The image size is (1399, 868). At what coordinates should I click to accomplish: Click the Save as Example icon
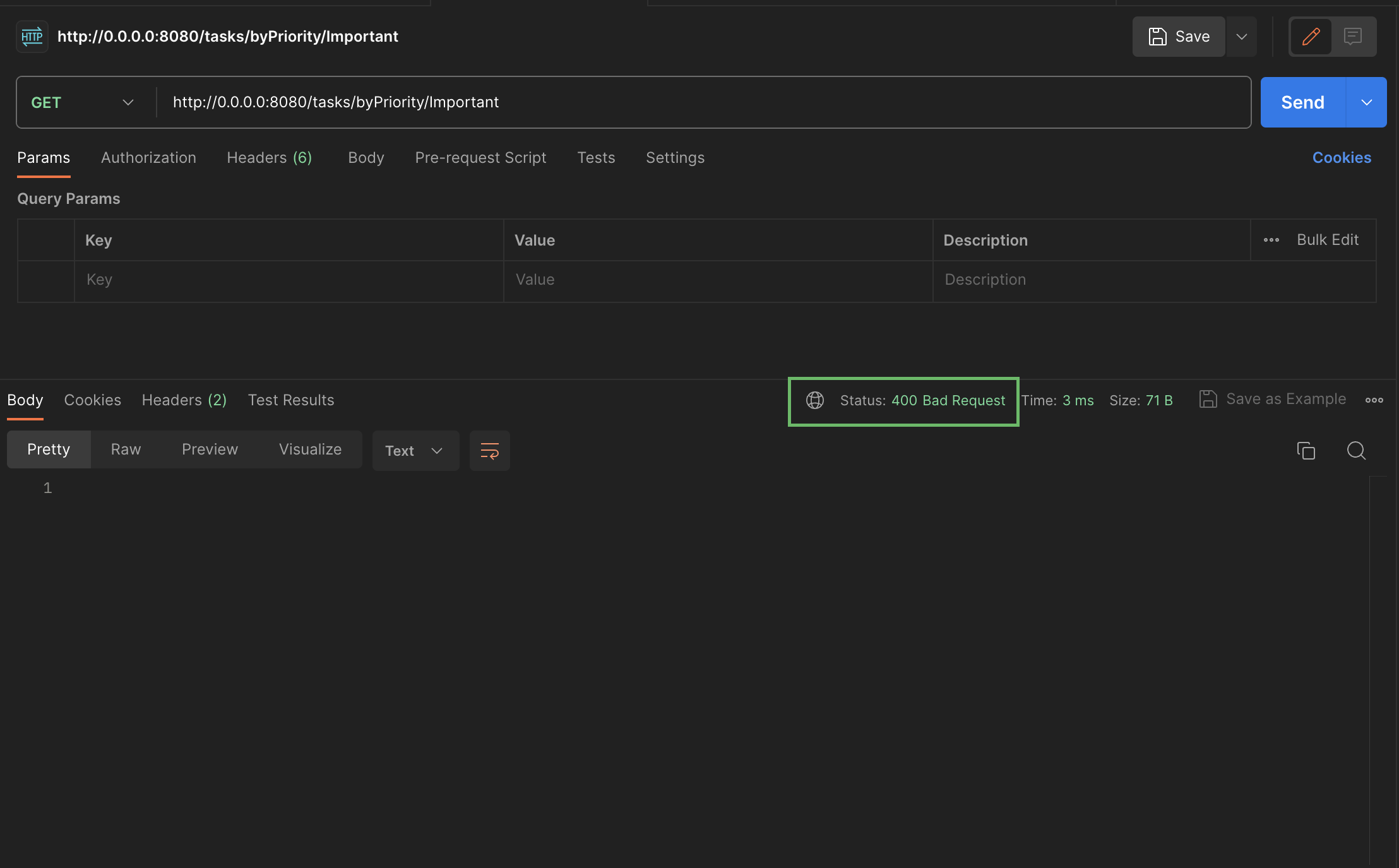[1208, 399]
